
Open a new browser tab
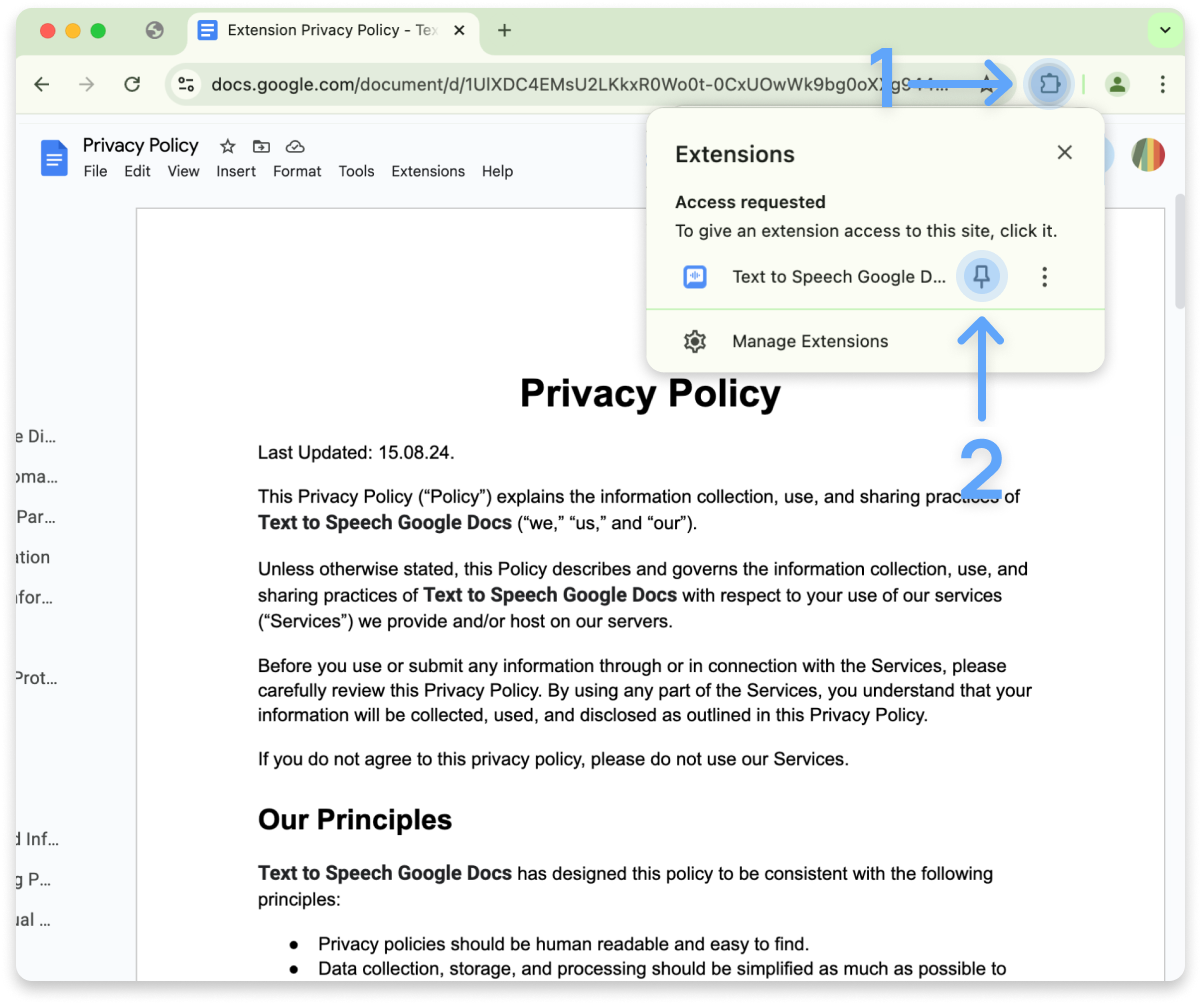(x=504, y=30)
